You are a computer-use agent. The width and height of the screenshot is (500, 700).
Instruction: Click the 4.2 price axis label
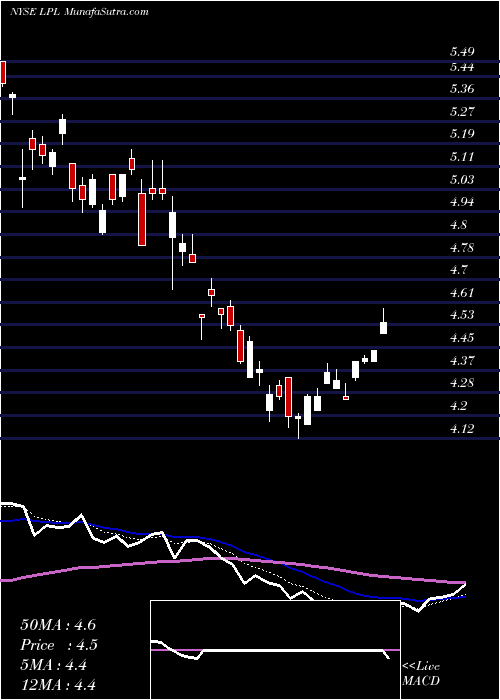[458, 406]
